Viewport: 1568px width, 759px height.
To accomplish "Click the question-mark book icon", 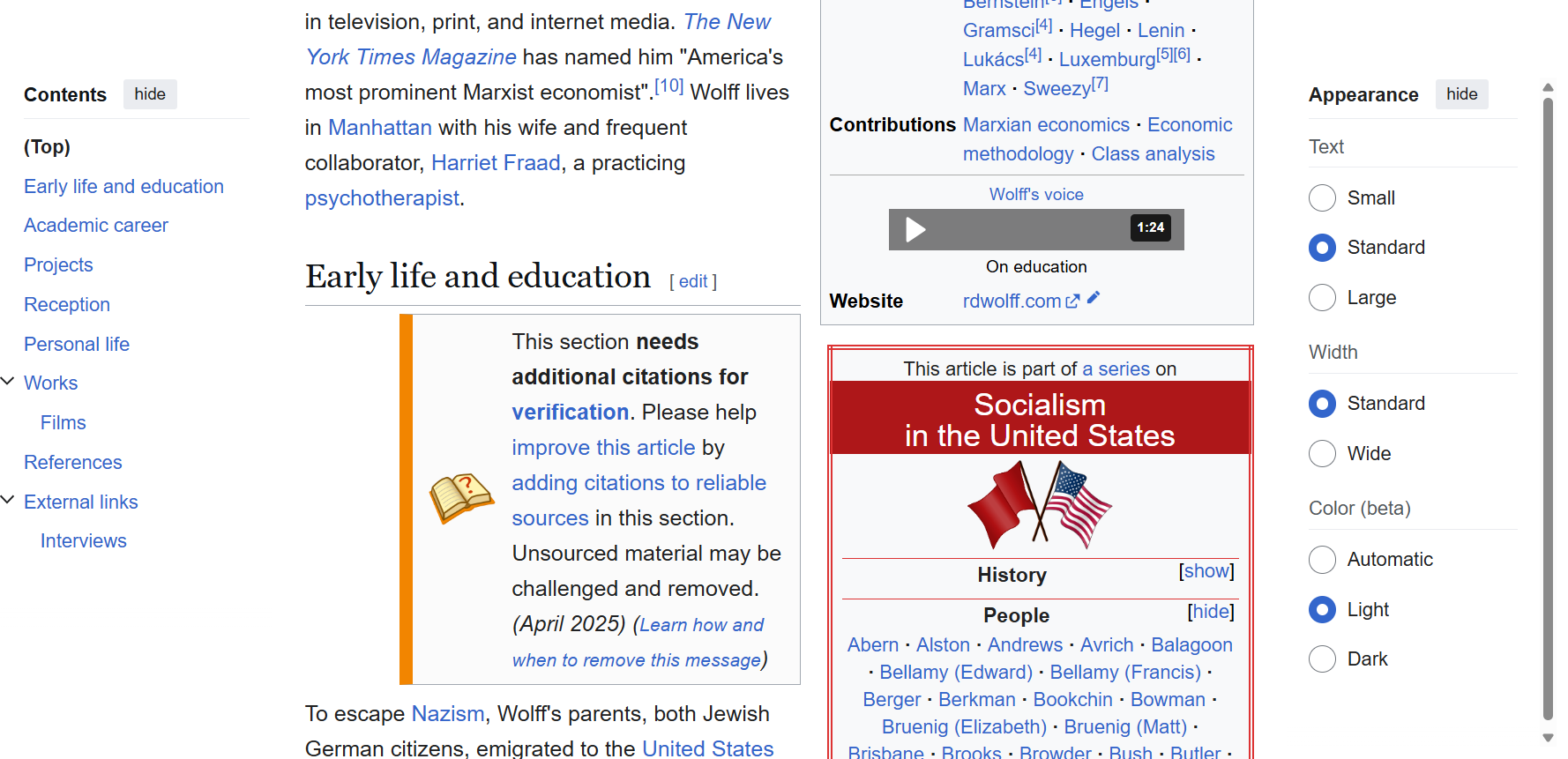I will point(461,498).
